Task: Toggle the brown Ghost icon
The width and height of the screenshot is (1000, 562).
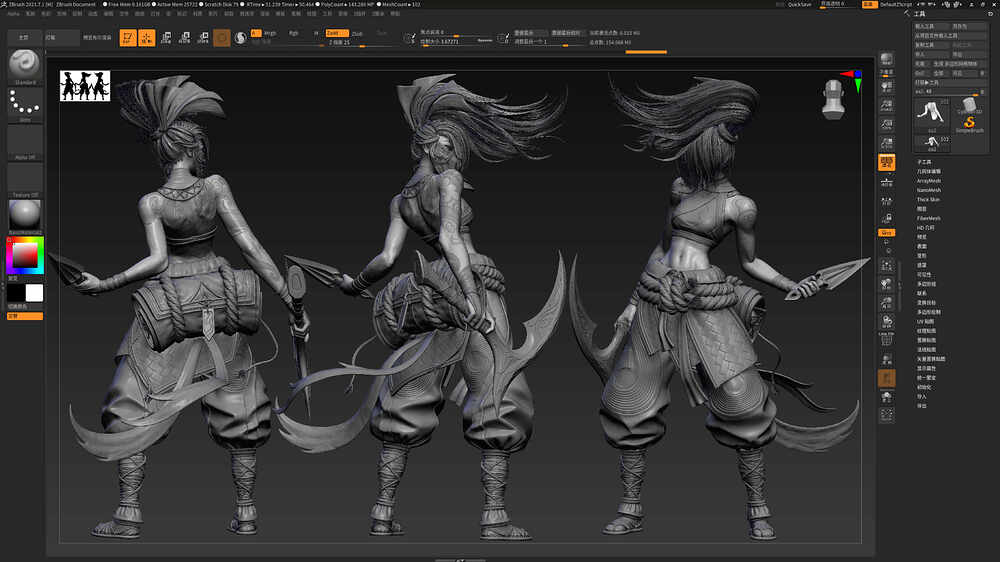Action: click(886, 379)
